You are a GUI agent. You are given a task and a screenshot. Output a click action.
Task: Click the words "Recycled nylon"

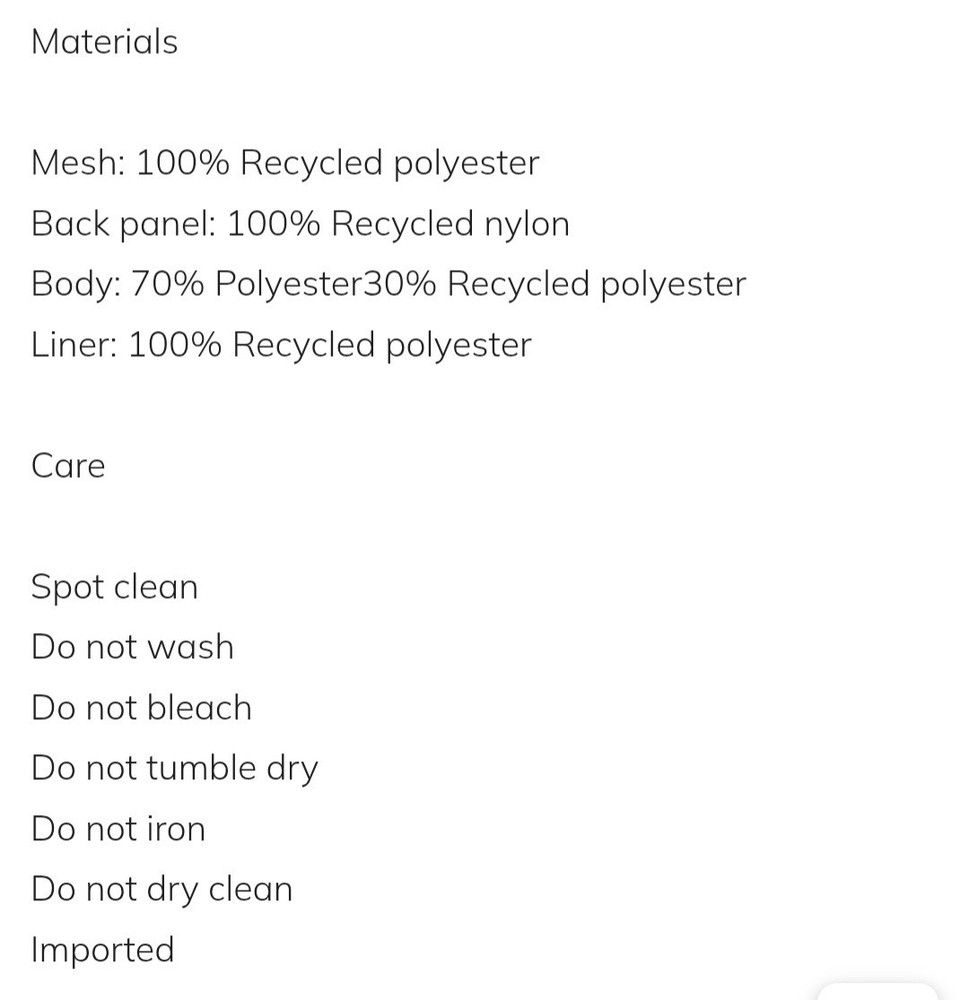(450, 224)
